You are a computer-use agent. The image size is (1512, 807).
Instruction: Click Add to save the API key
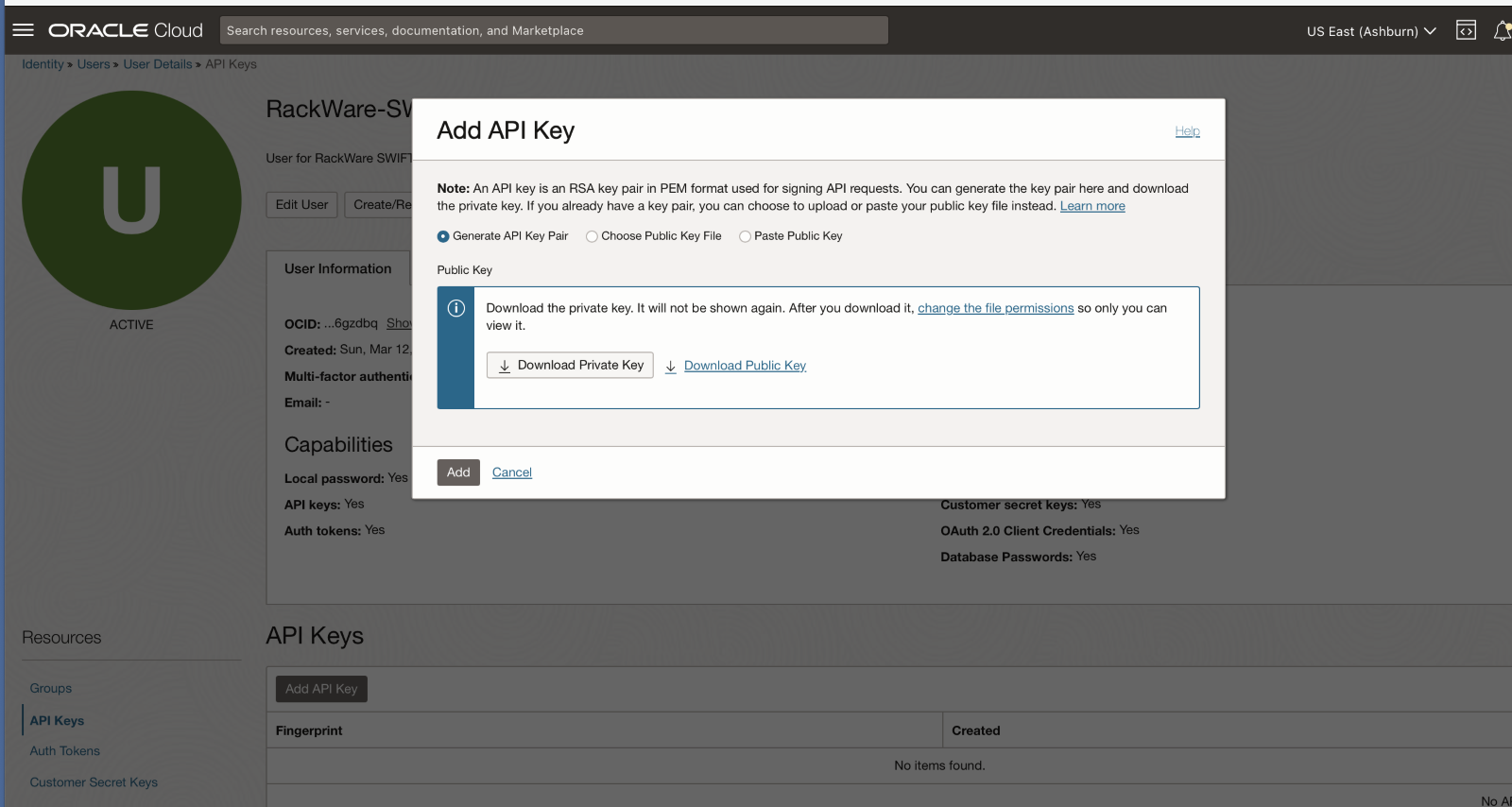(458, 472)
